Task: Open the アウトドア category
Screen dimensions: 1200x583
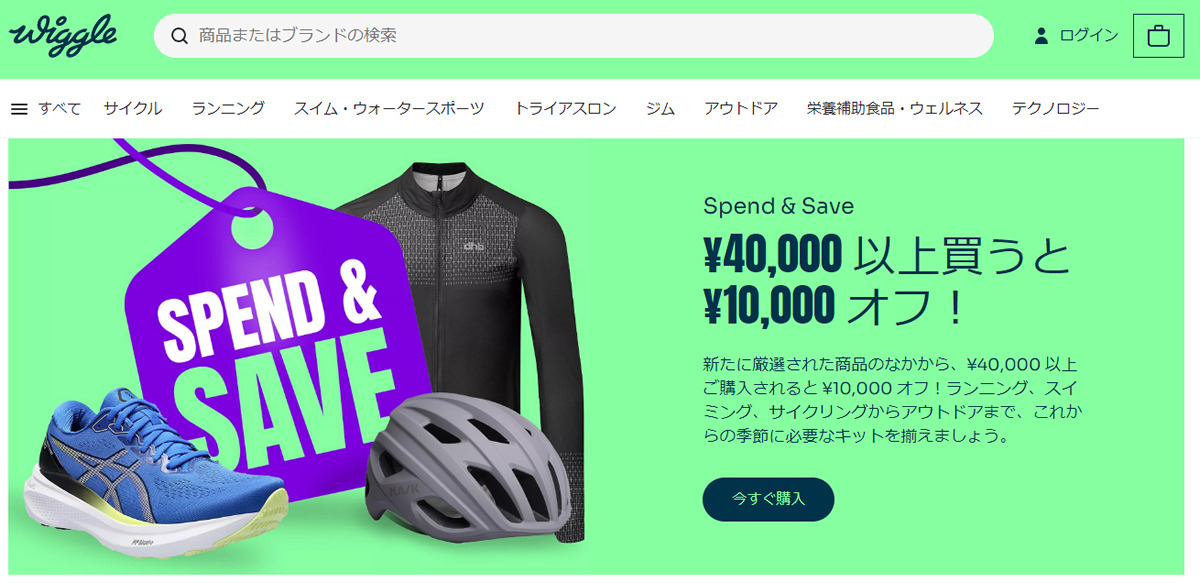Action: point(741,109)
